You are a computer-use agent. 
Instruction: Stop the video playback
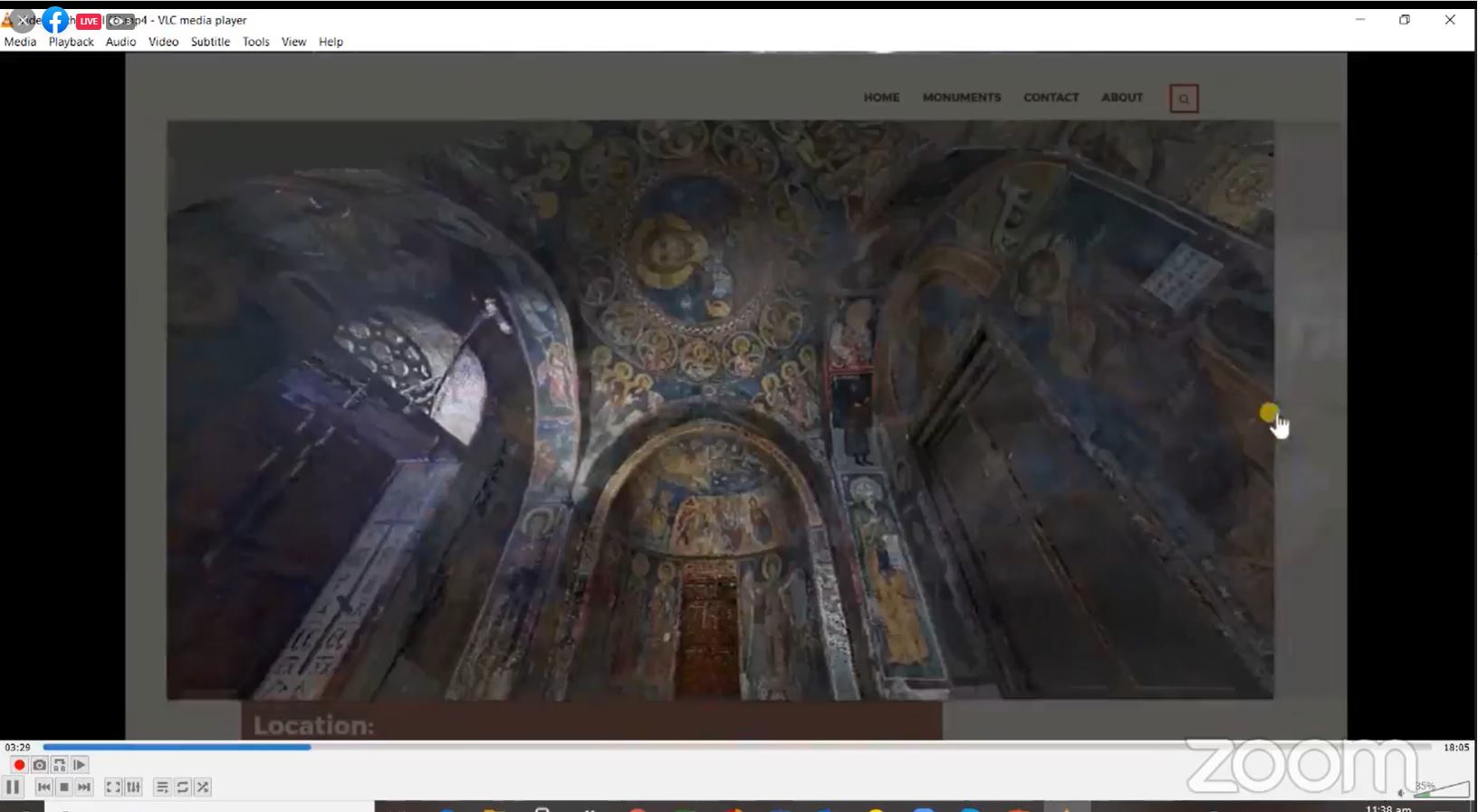tap(63, 788)
